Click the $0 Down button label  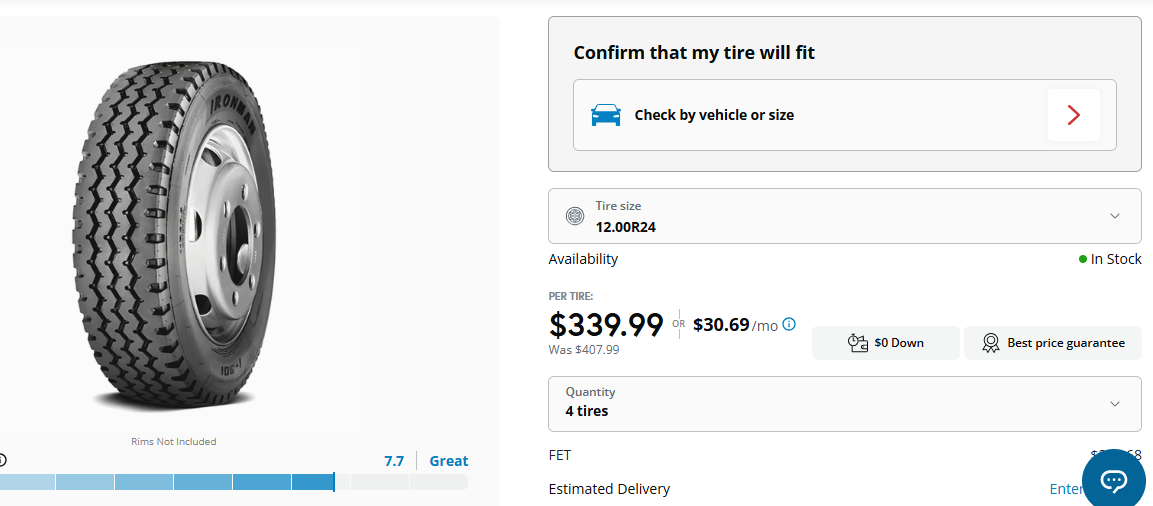tap(899, 343)
